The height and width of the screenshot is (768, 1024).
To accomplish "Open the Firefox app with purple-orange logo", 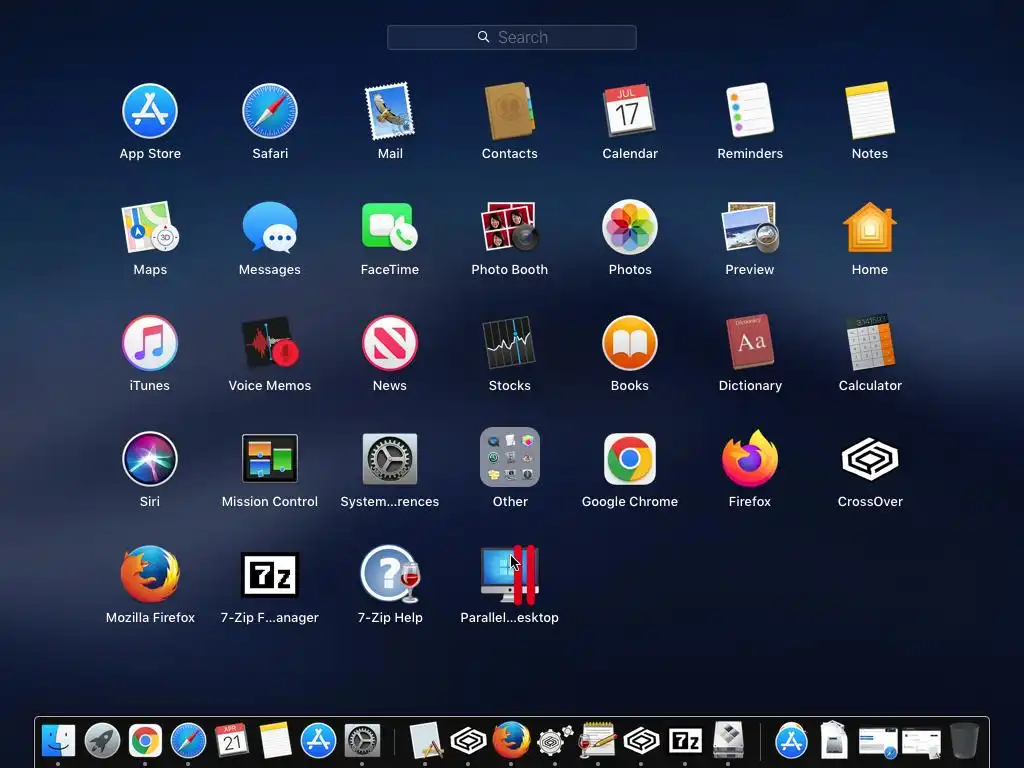I will (x=750, y=459).
